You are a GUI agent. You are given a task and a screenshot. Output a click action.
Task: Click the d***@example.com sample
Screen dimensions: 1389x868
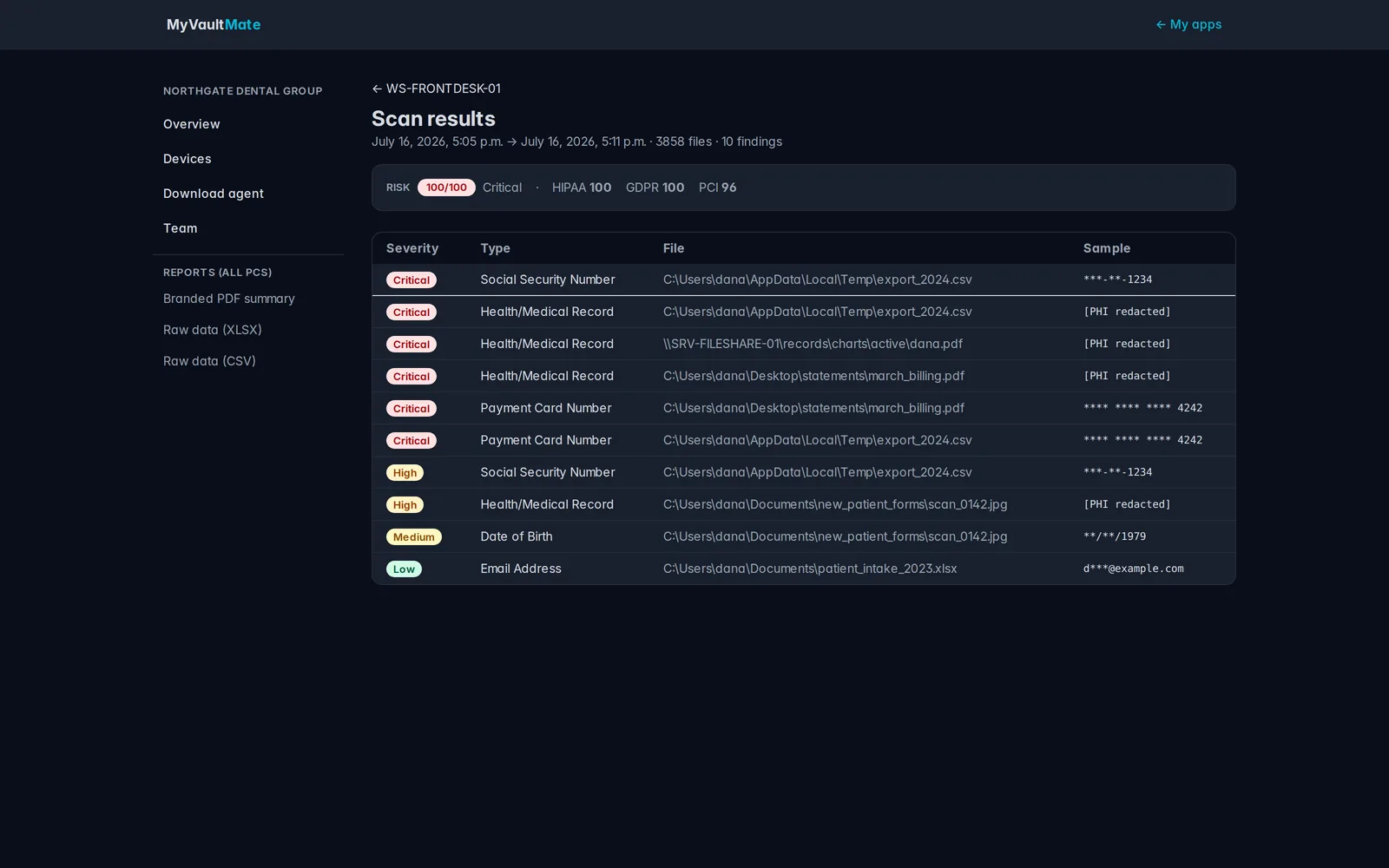click(x=1134, y=569)
